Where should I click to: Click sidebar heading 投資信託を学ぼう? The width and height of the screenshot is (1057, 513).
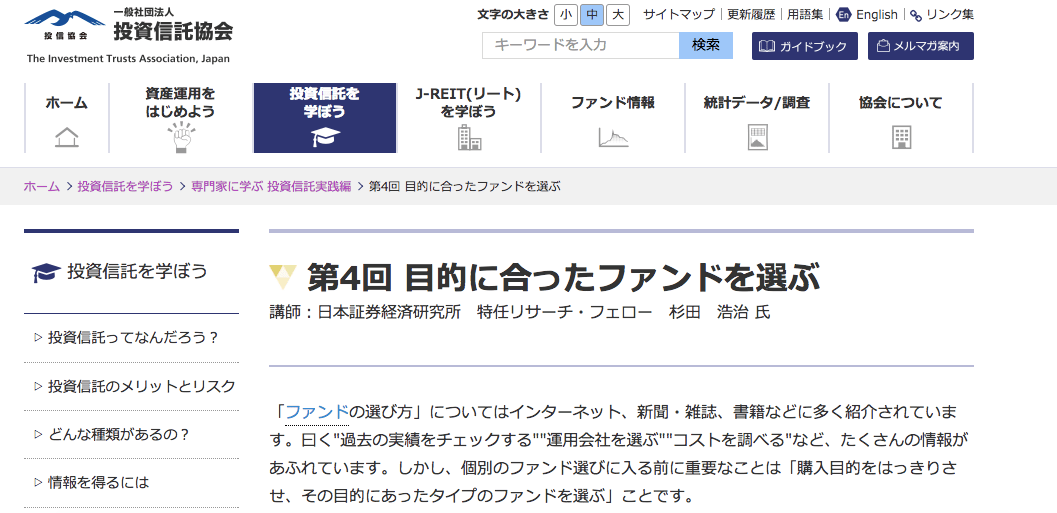(137, 272)
